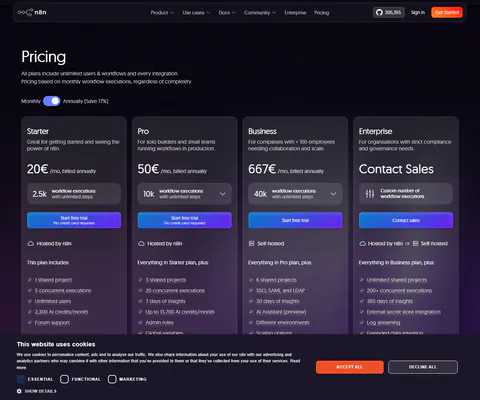480x400 pixels.
Task: Click the 200+ concurrent executions item
Action: point(399,291)
